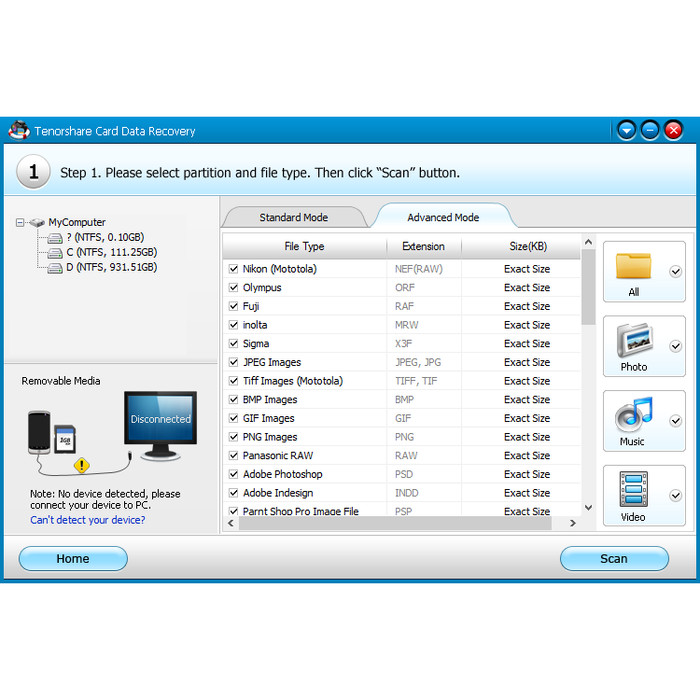The height and width of the screenshot is (700, 700).
Task: Close the Card Data Recovery window
Action: tap(673, 130)
